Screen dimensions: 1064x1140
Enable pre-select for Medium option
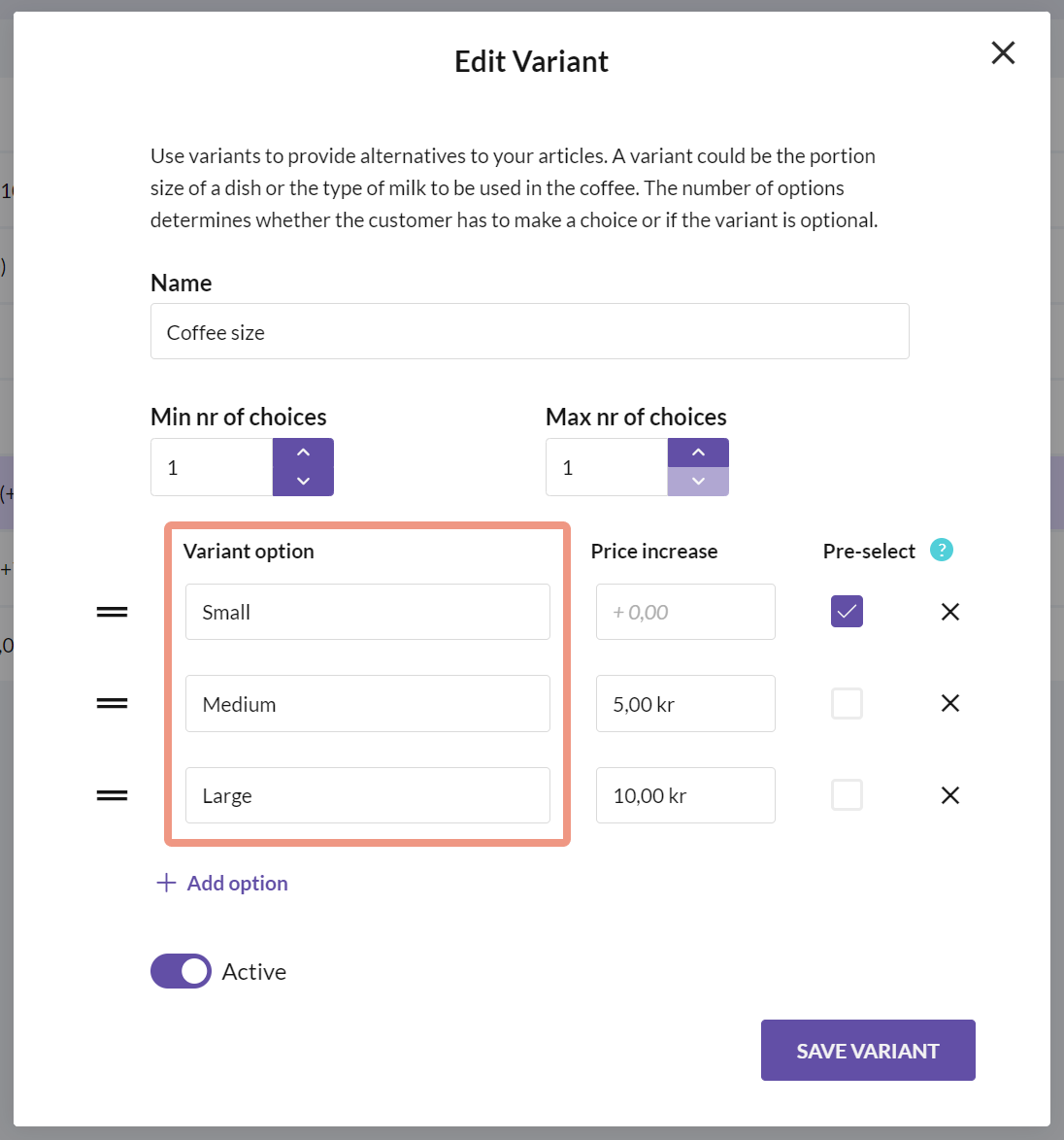847,703
